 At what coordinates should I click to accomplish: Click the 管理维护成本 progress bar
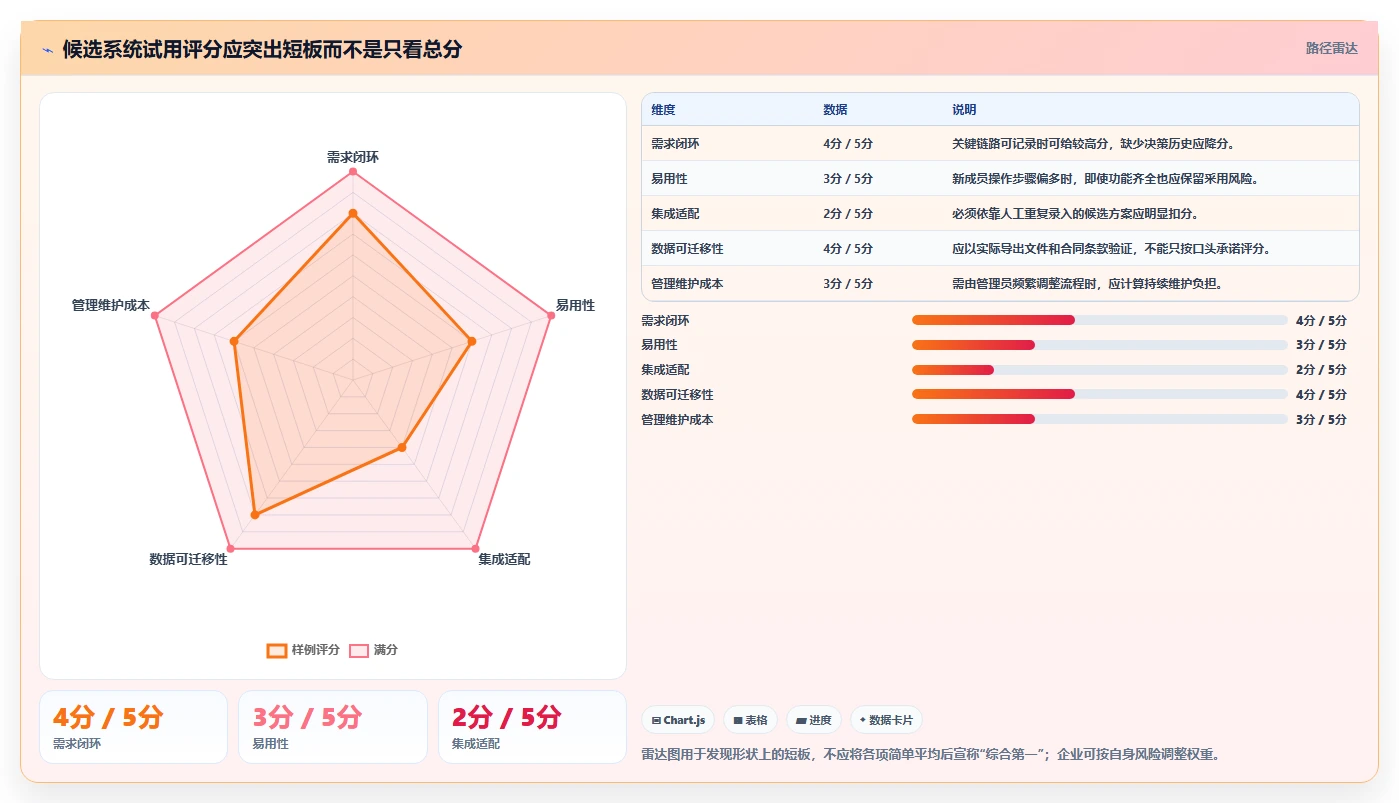(x=1100, y=420)
